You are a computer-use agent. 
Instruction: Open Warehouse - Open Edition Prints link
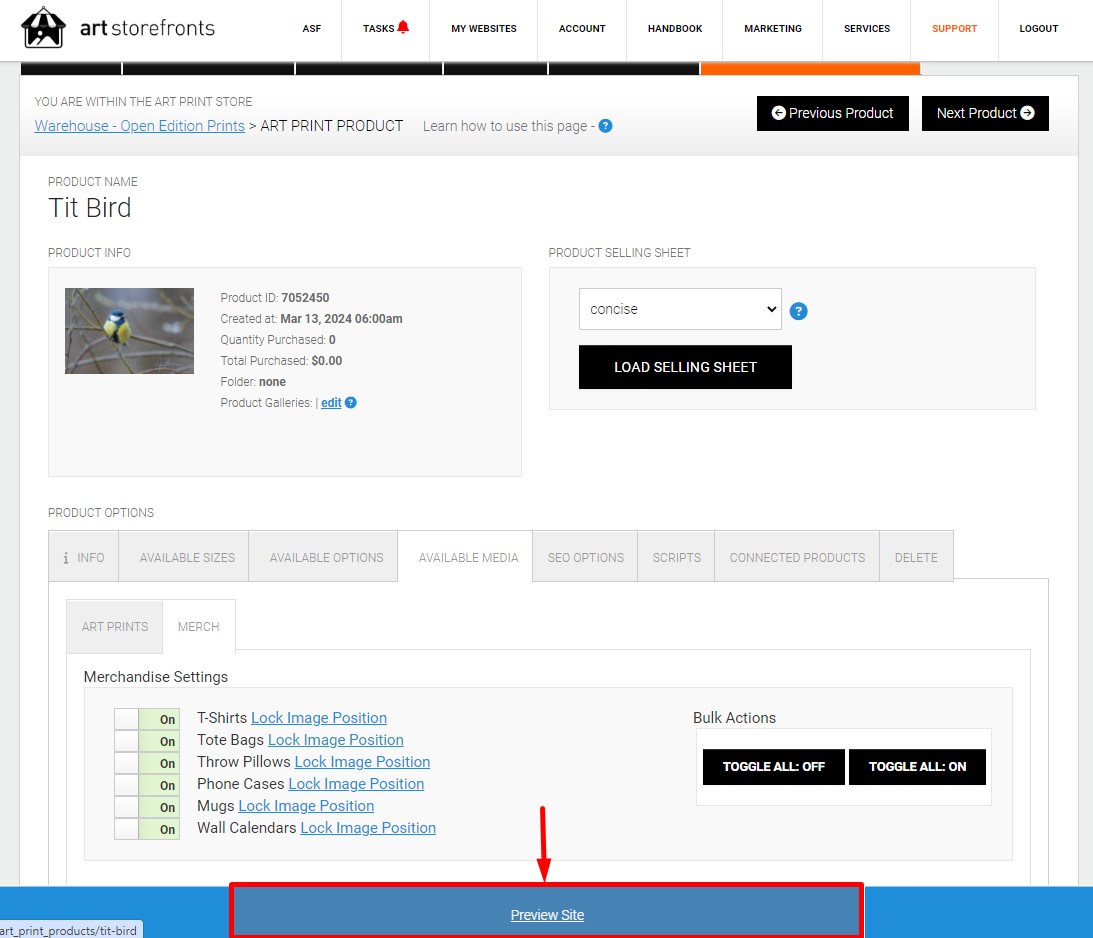(x=139, y=126)
